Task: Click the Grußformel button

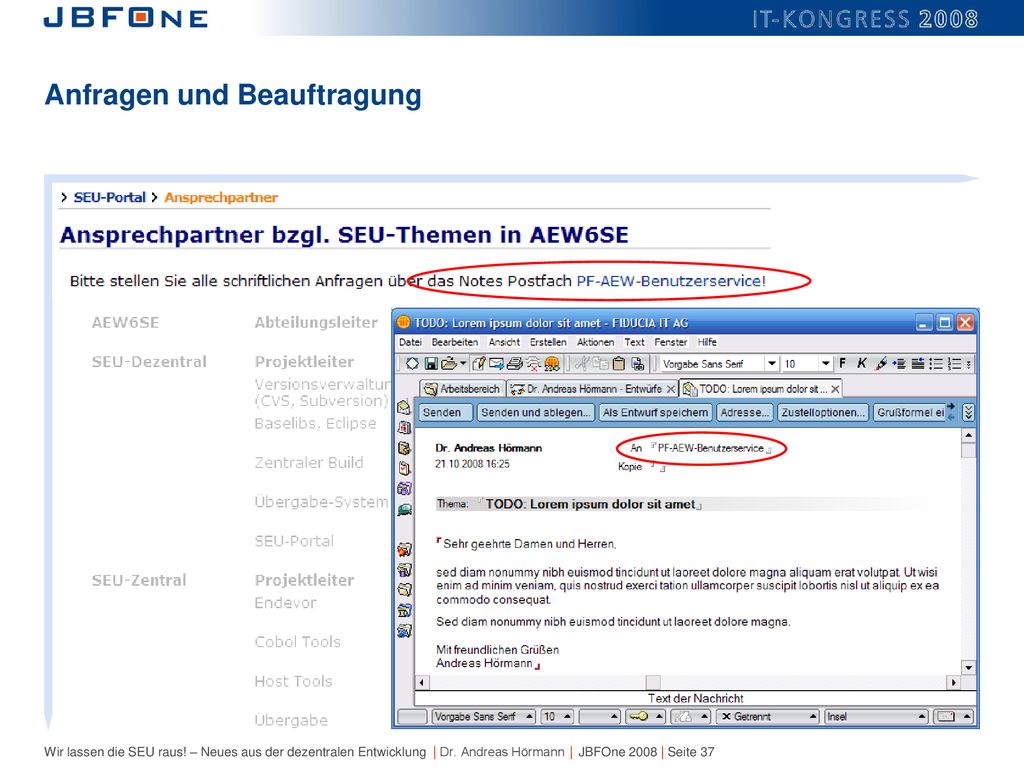Action: point(910,412)
